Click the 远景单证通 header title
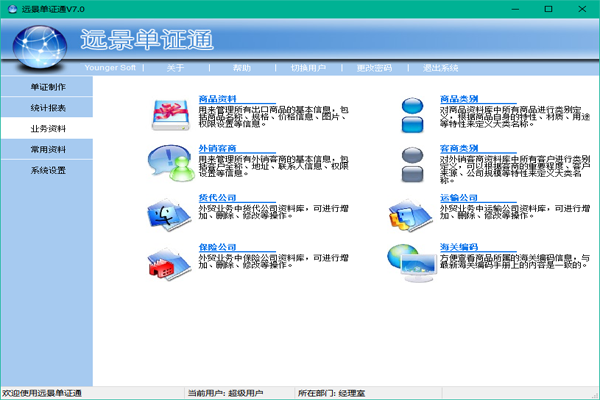 pyautogui.click(x=147, y=40)
